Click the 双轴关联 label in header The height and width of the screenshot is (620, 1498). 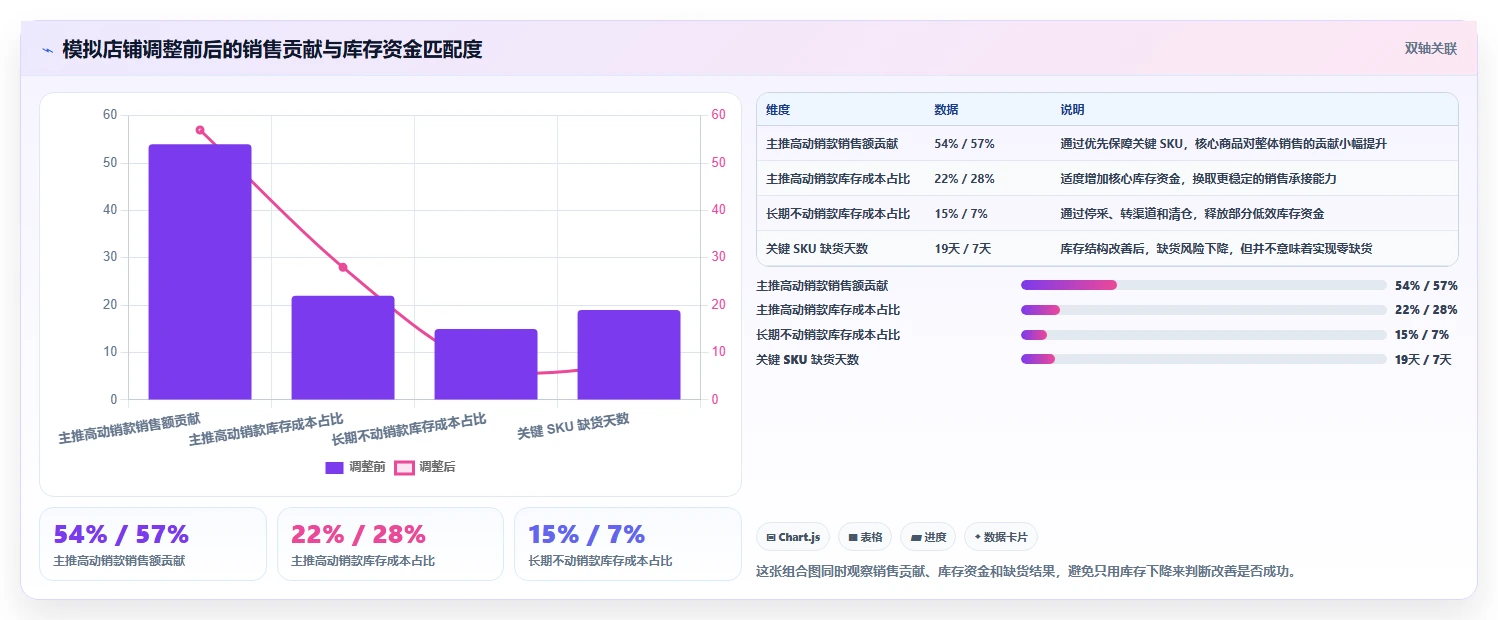[1431, 48]
